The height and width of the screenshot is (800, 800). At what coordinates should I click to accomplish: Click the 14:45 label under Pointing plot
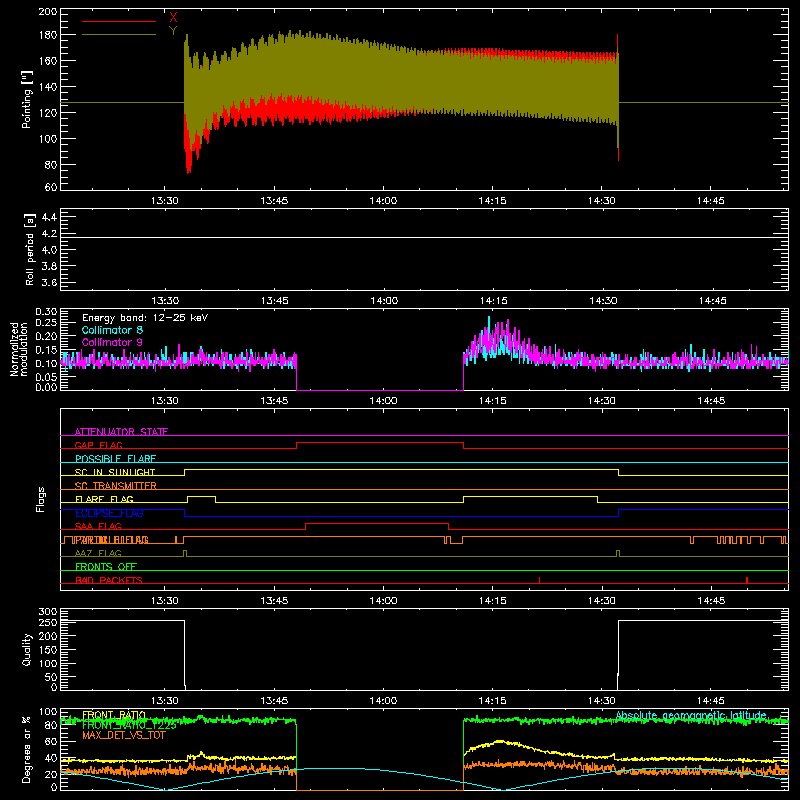pyautogui.click(x=710, y=201)
